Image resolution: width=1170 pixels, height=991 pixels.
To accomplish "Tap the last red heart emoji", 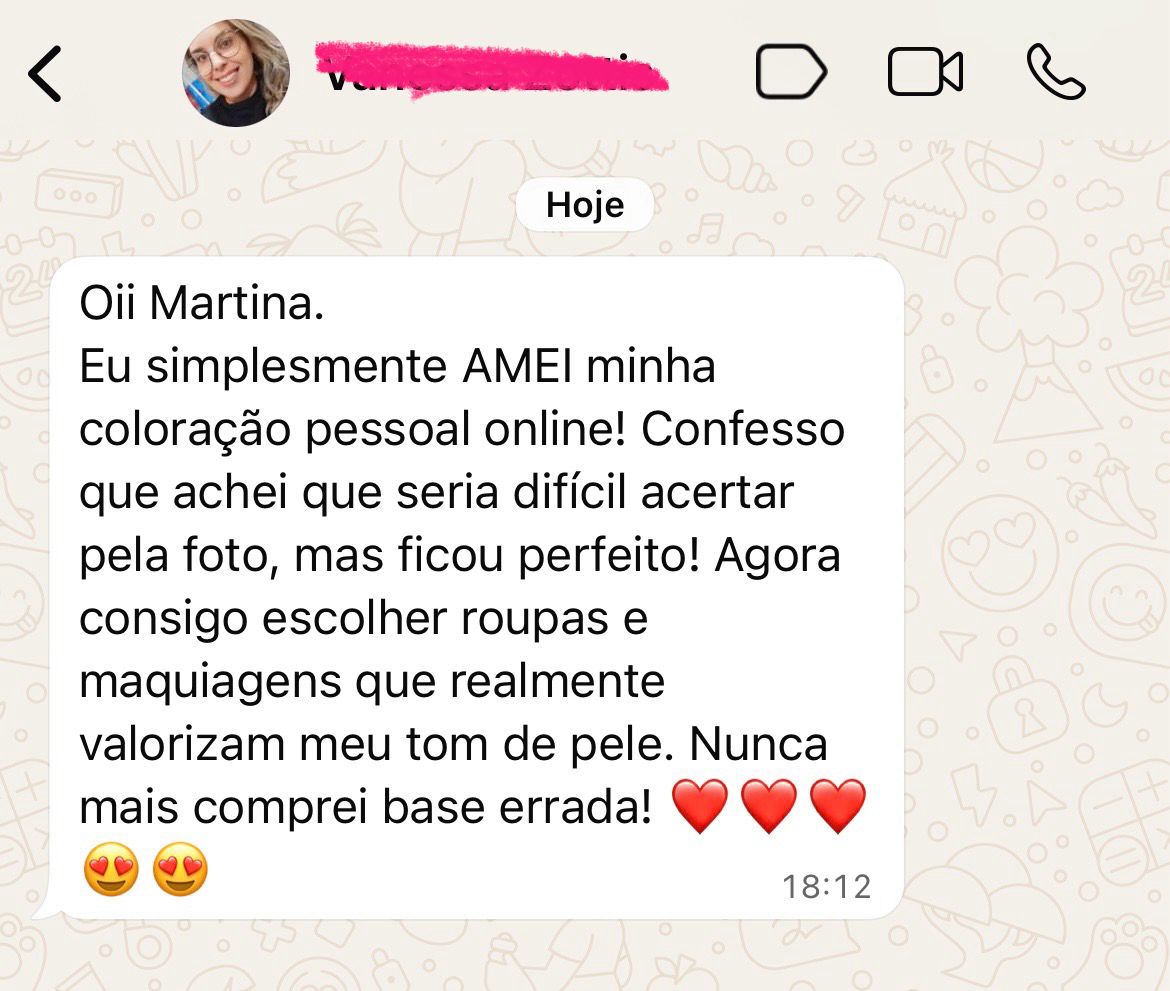I will 838,806.
